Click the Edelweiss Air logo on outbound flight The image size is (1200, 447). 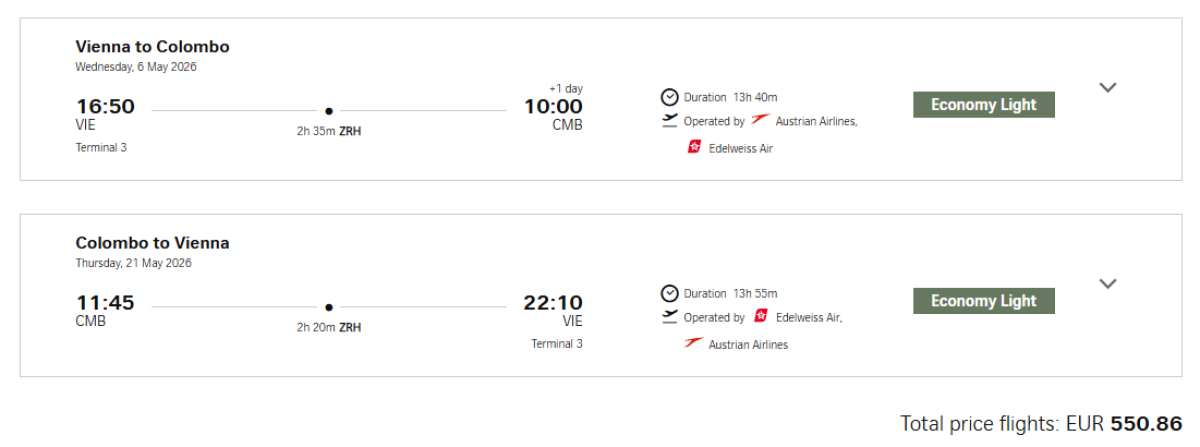point(694,147)
